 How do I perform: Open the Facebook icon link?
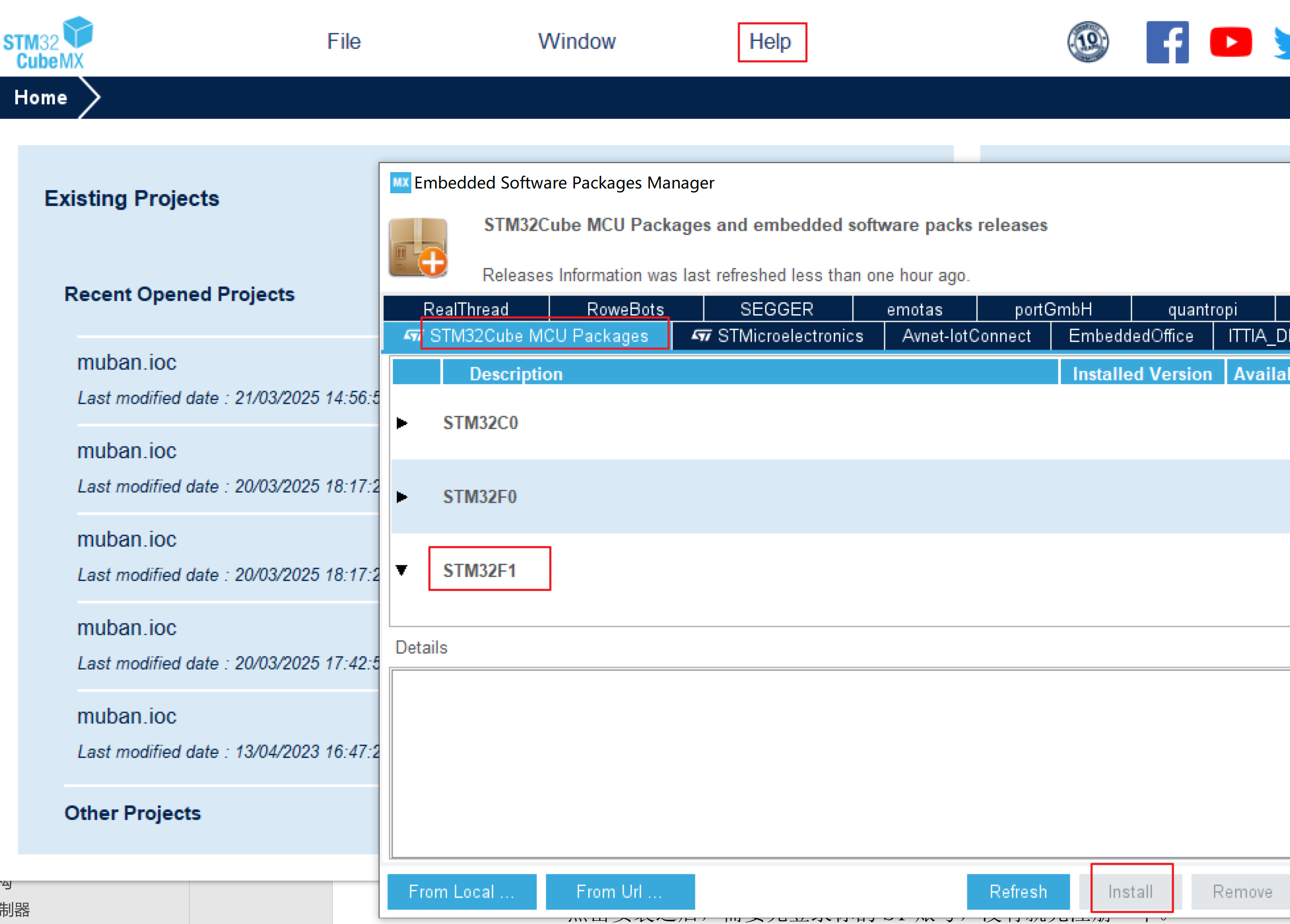pyautogui.click(x=1167, y=42)
